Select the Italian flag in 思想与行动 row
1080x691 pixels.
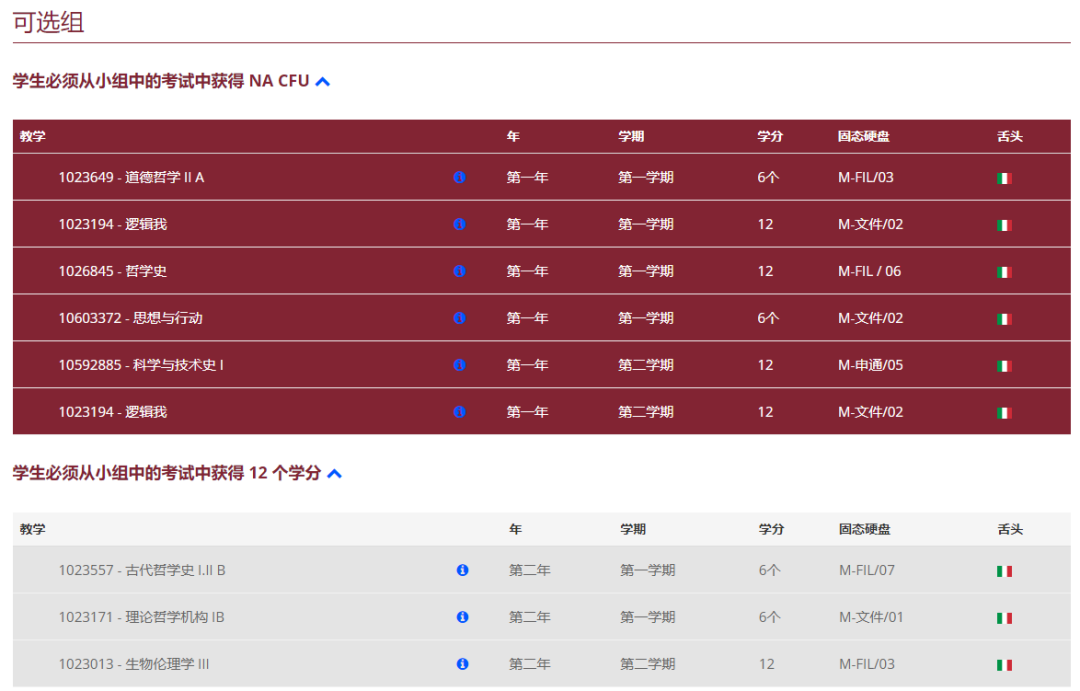point(1004,319)
